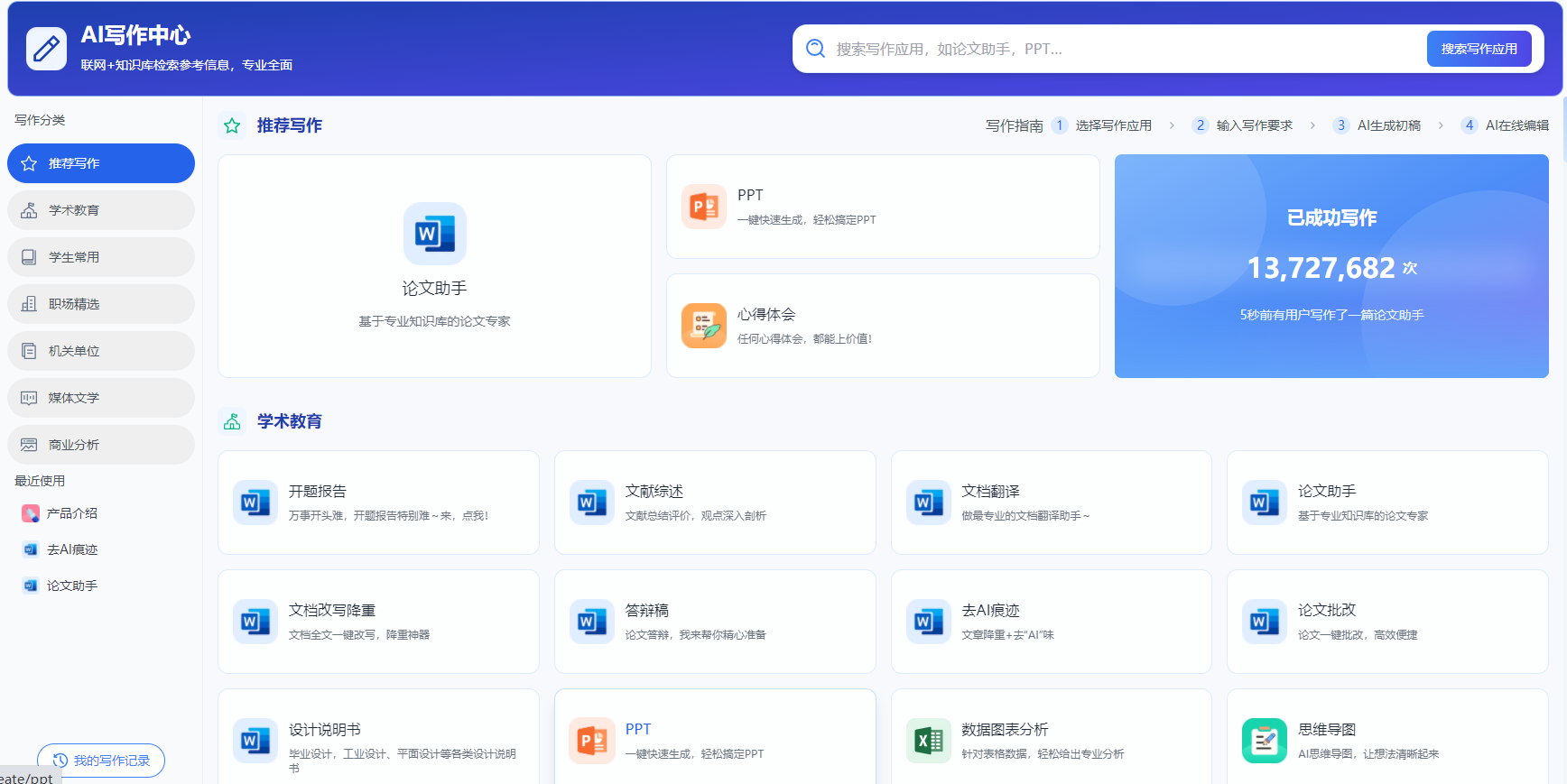The image size is (1567, 784).
Task: Click the 数据图表分析 Excel icon
Action: (x=929, y=741)
